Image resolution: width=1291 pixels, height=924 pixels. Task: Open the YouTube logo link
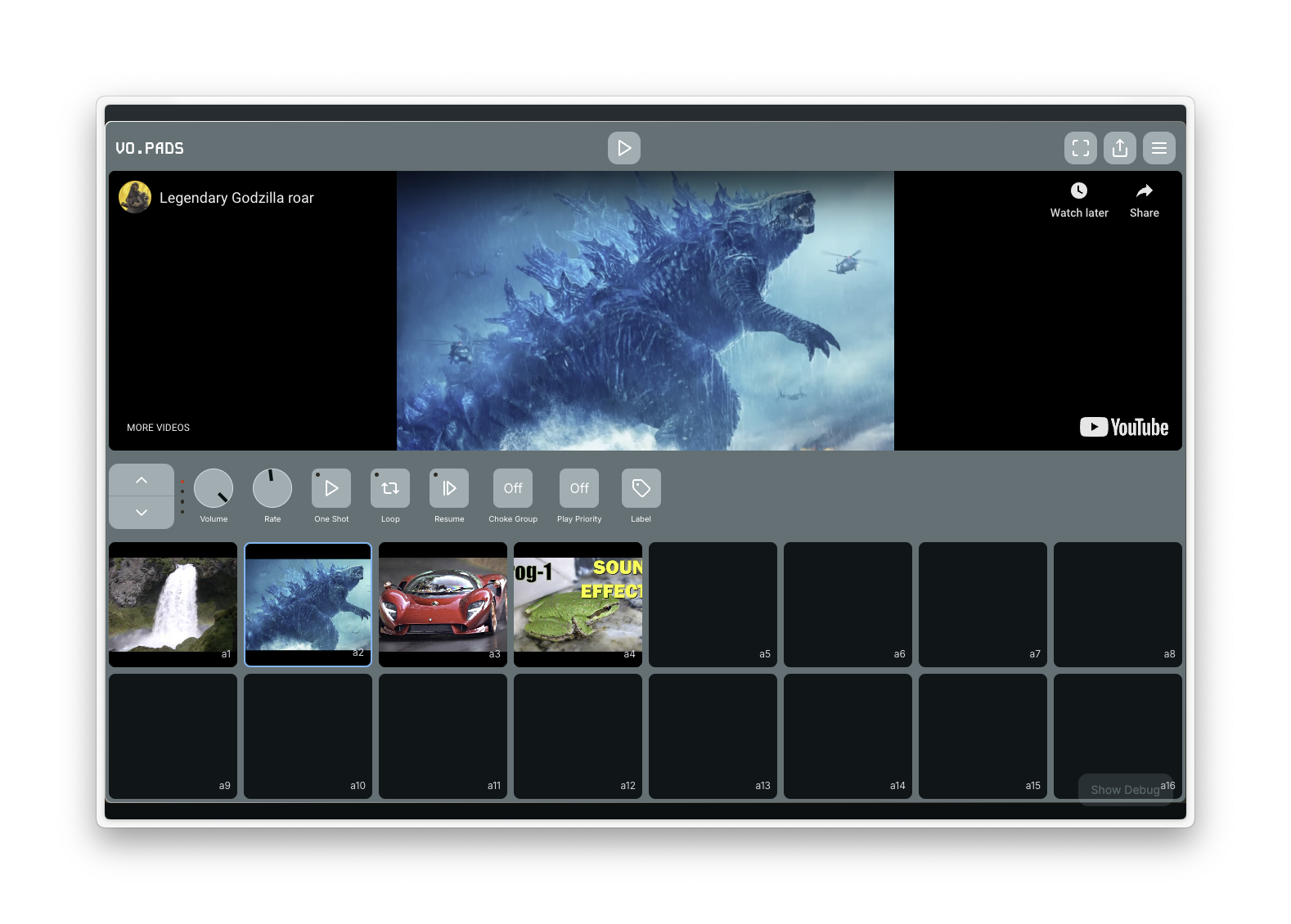pyautogui.click(x=1123, y=427)
